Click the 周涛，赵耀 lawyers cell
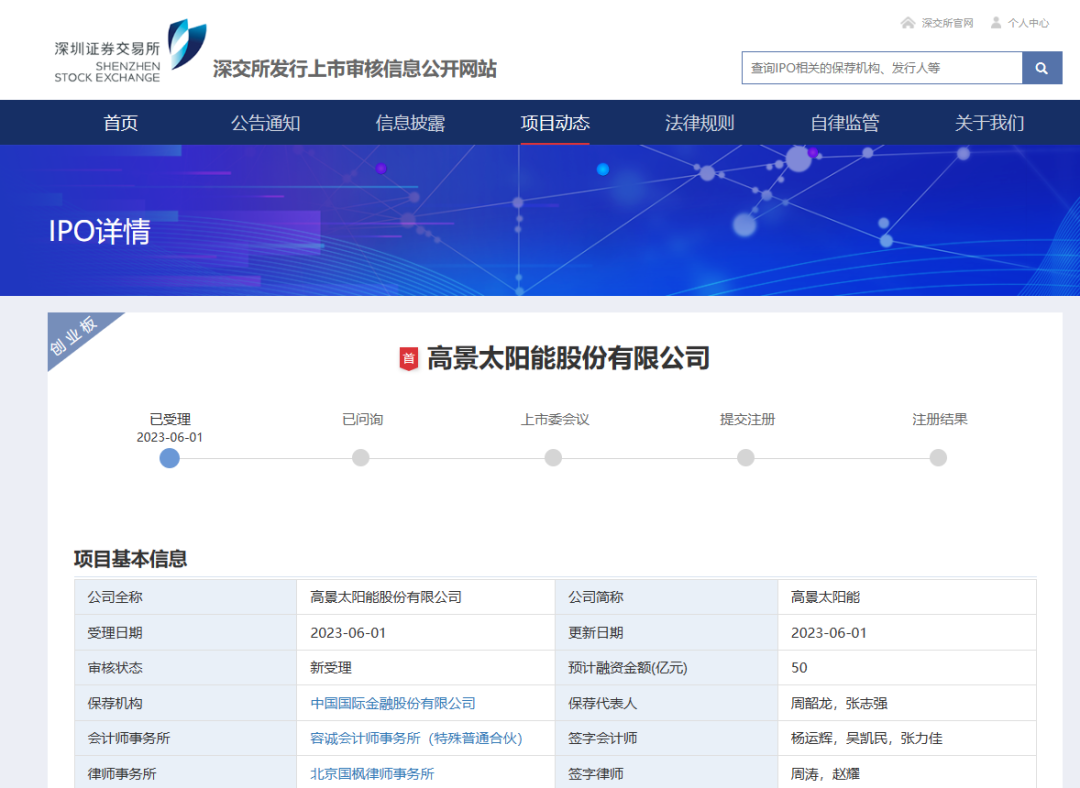The image size is (1080, 788). [x=907, y=774]
